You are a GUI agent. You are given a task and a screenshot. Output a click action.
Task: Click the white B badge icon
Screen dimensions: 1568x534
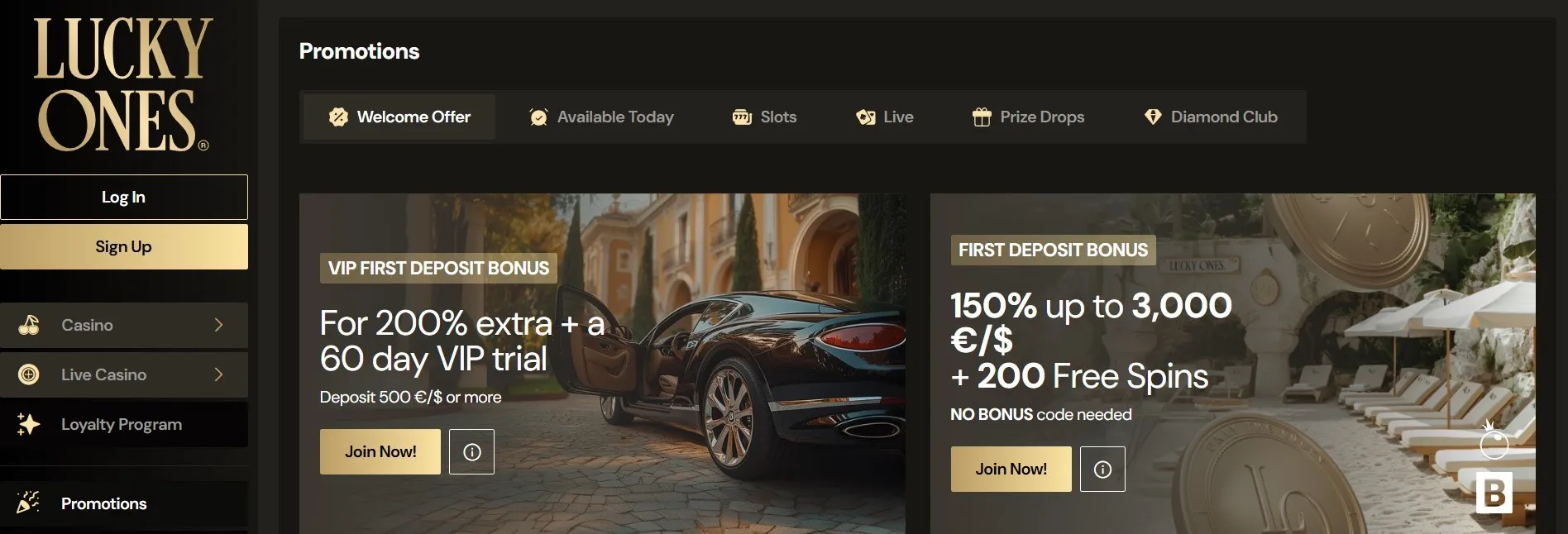(1494, 493)
